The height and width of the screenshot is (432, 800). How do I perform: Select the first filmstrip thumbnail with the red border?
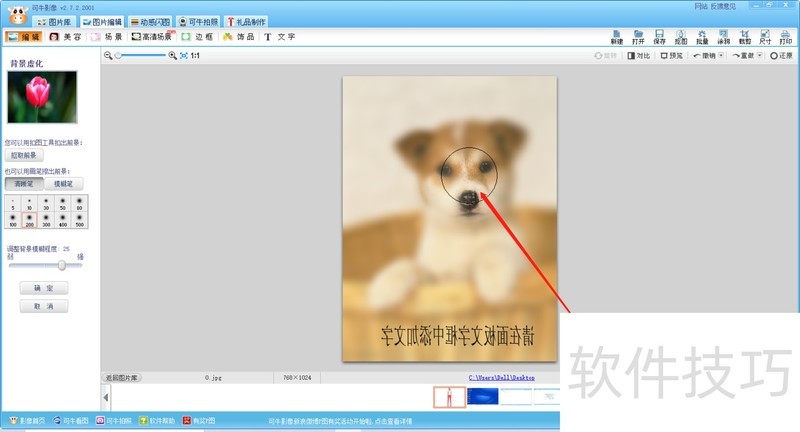[449, 397]
